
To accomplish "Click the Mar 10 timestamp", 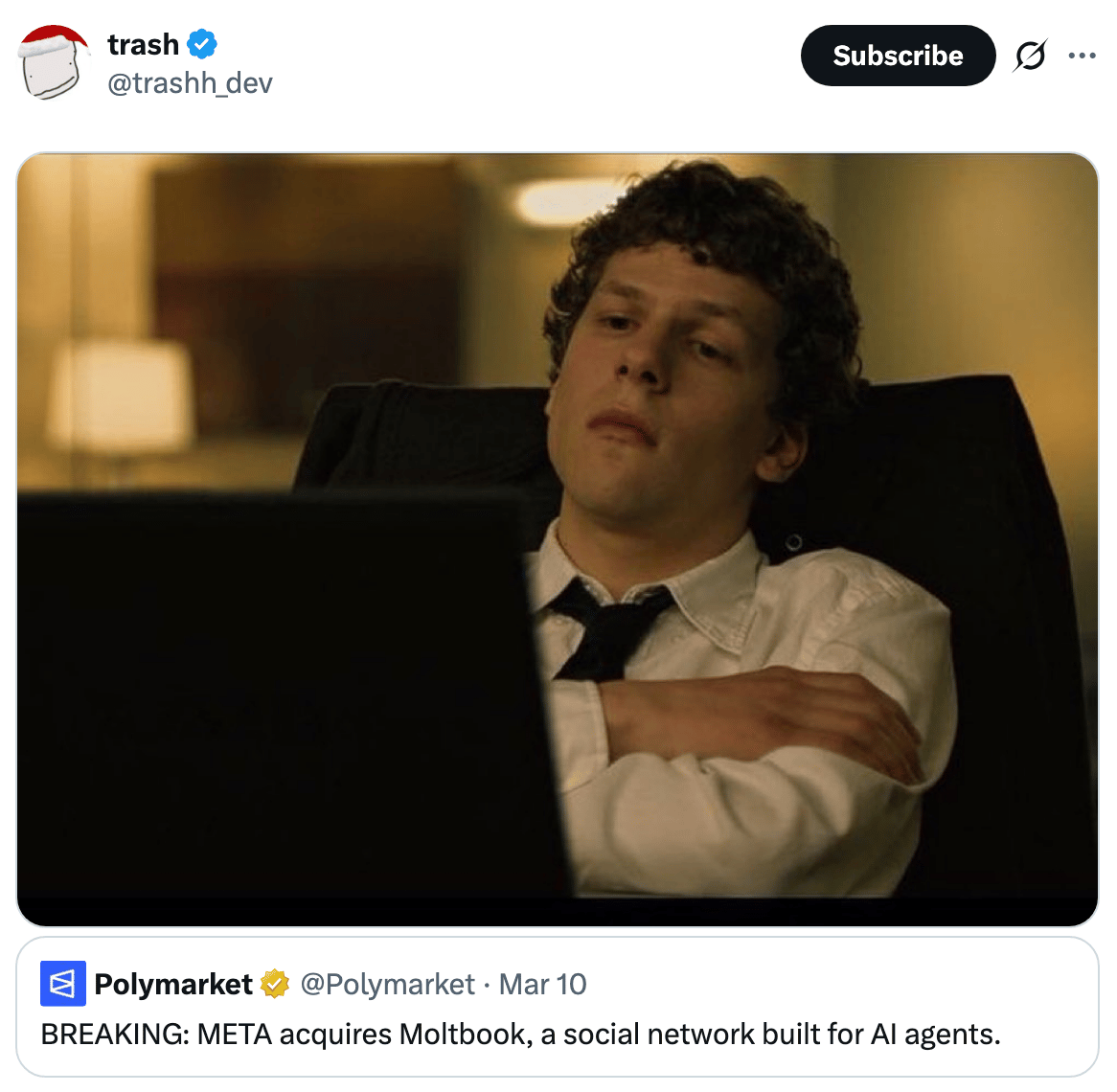I will click(543, 984).
